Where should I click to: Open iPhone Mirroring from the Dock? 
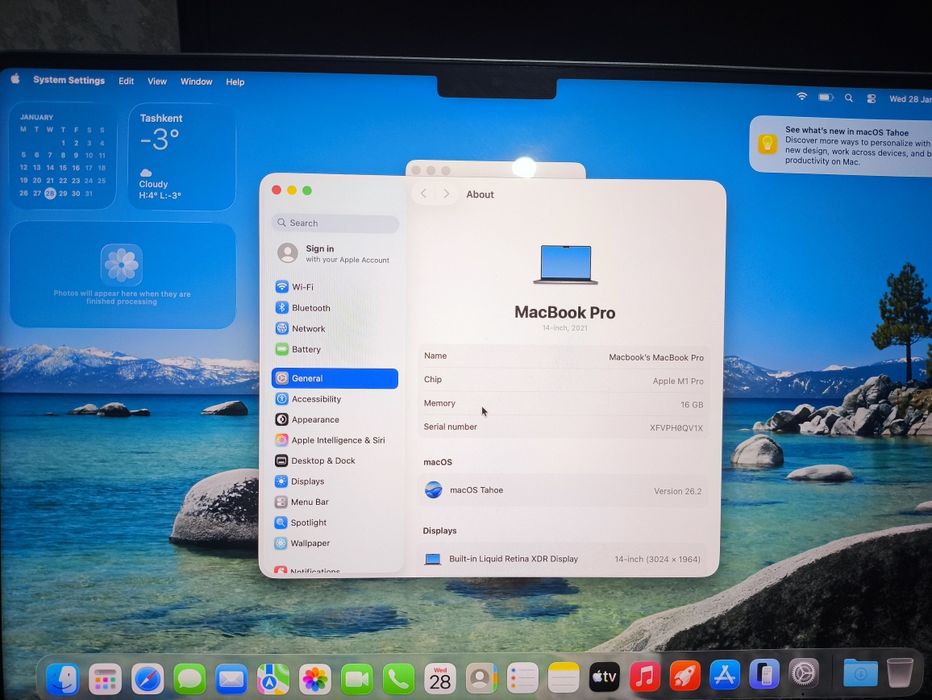(x=764, y=675)
